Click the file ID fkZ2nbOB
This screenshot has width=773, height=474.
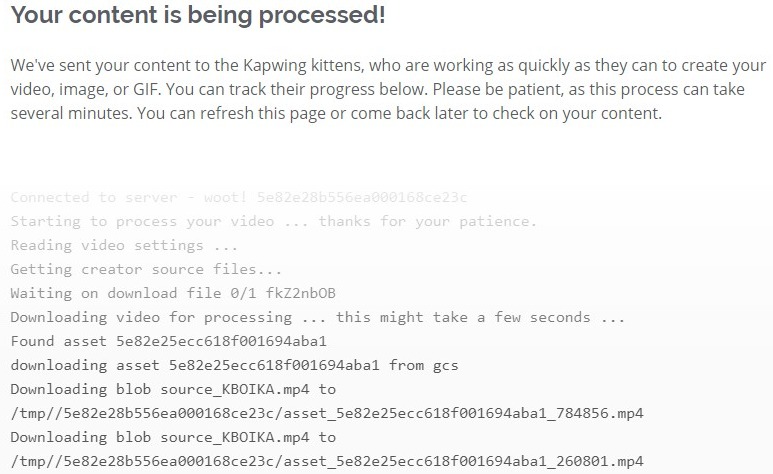point(302,293)
